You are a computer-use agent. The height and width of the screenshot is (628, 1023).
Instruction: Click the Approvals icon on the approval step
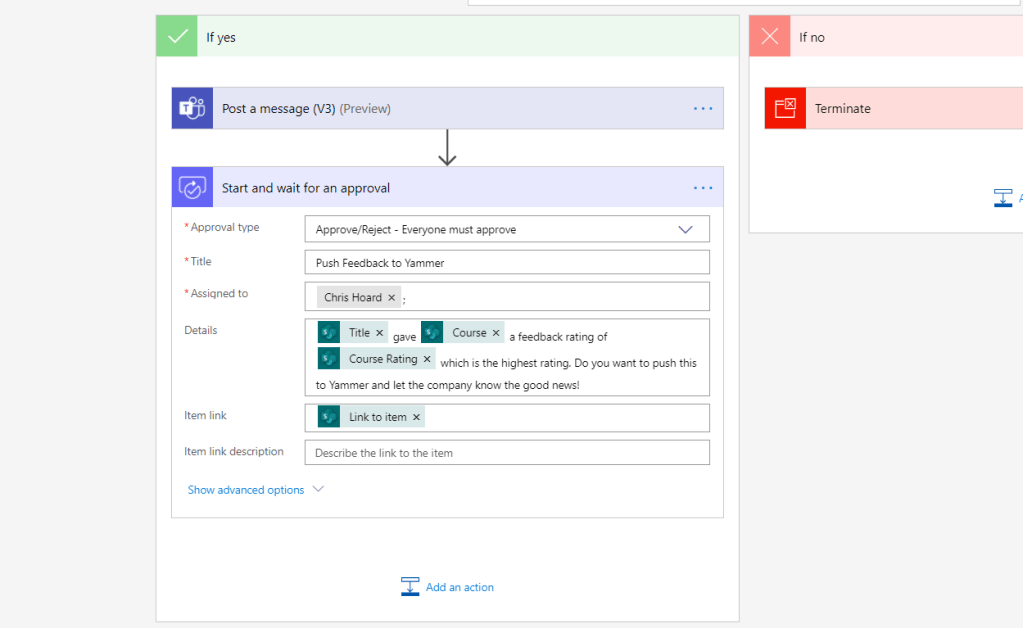coord(192,188)
